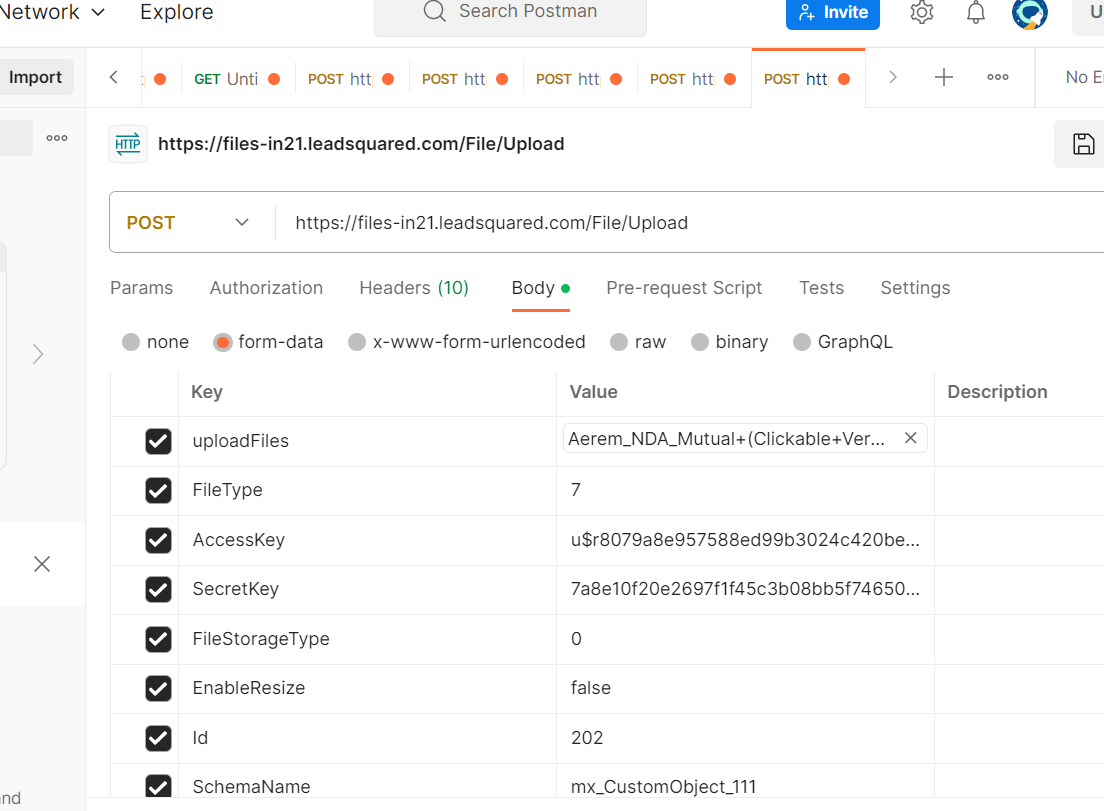Viewport: 1104px width, 811px height.
Task: Select the raw body type
Action: point(619,342)
